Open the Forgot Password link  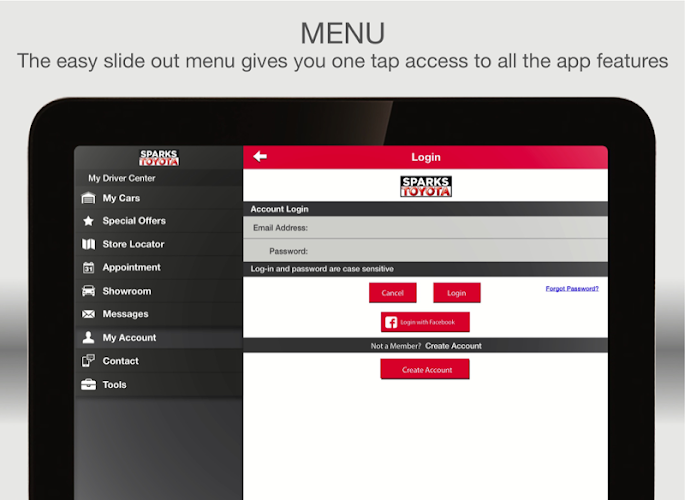(x=572, y=288)
